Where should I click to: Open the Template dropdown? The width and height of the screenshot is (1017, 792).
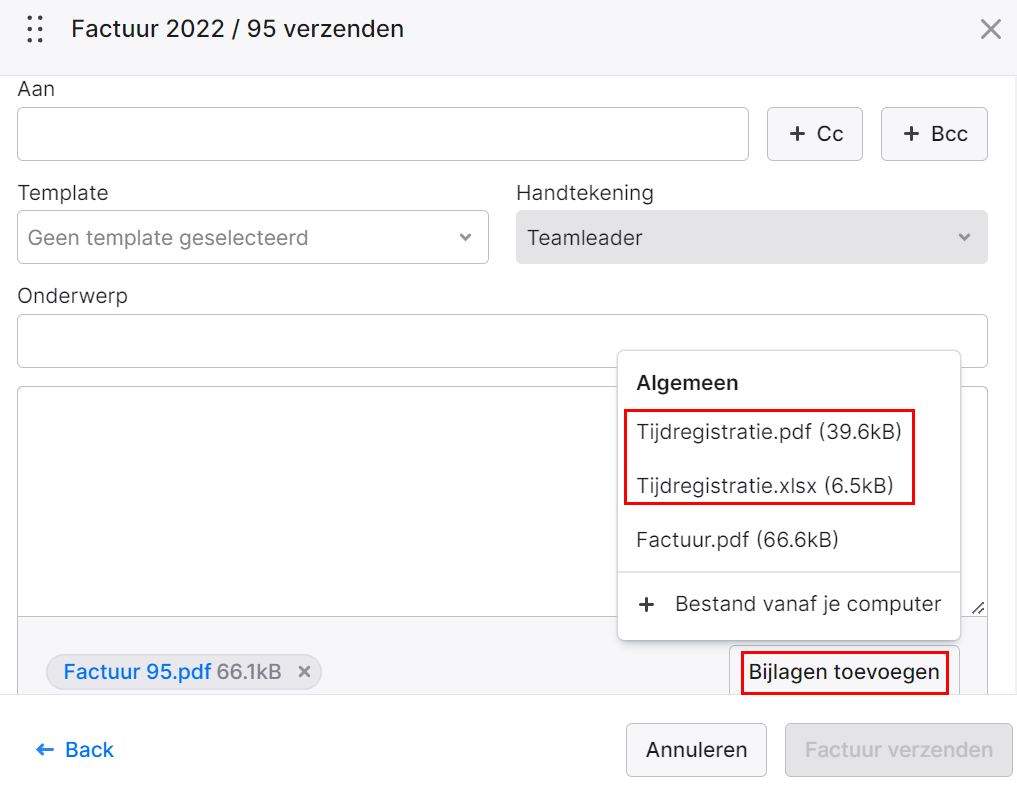[x=253, y=237]
